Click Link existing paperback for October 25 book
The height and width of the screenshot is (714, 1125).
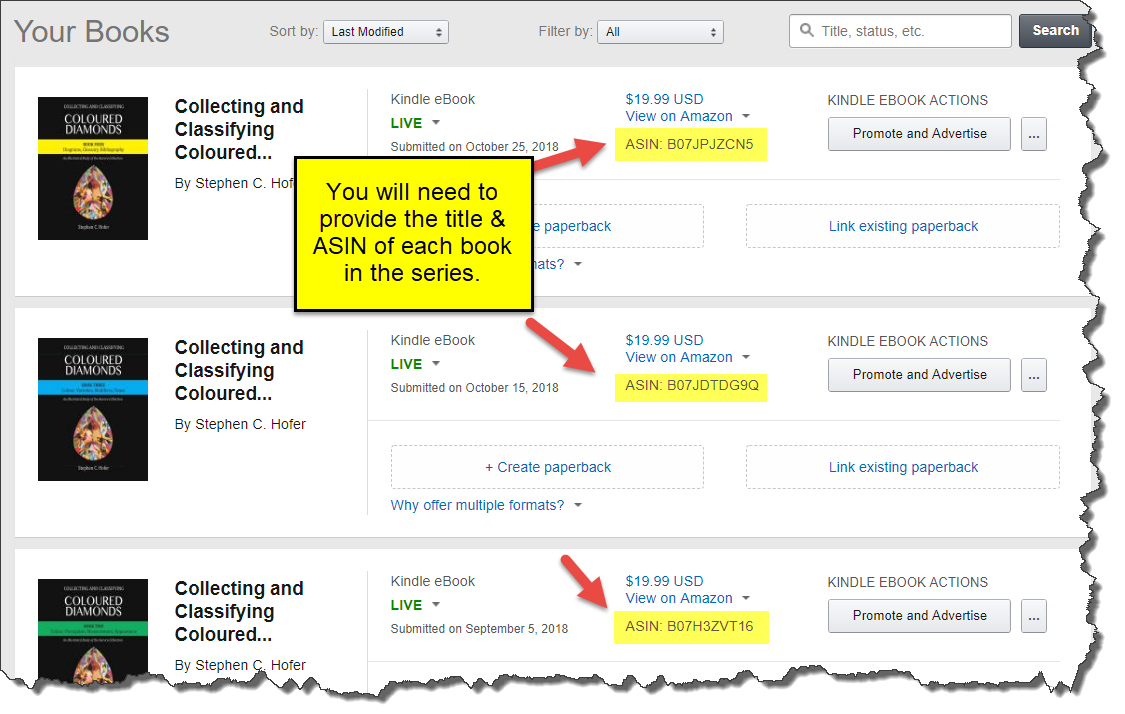click(903, 226)
